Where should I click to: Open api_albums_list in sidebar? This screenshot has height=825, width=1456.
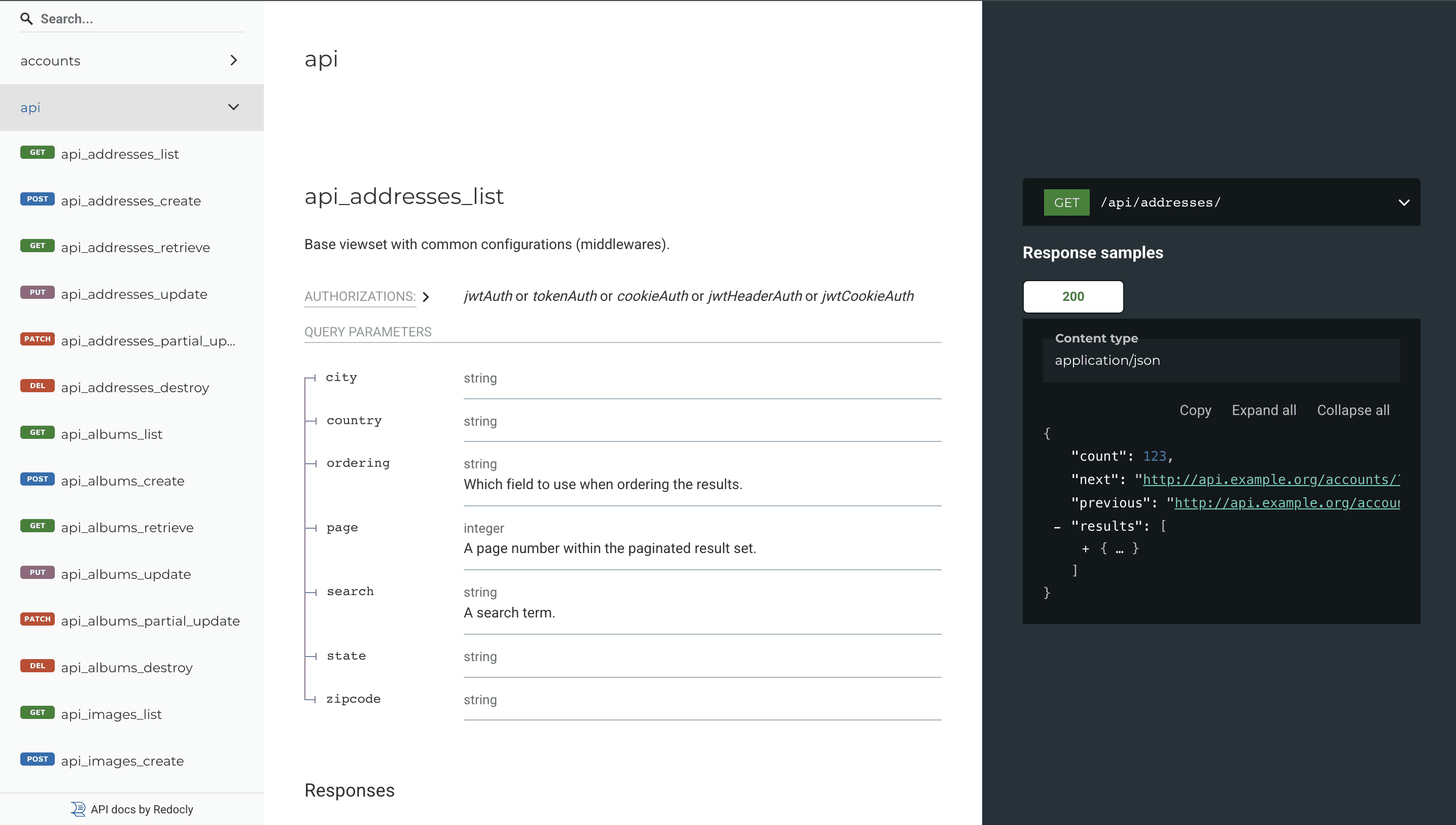click(112, 435)
